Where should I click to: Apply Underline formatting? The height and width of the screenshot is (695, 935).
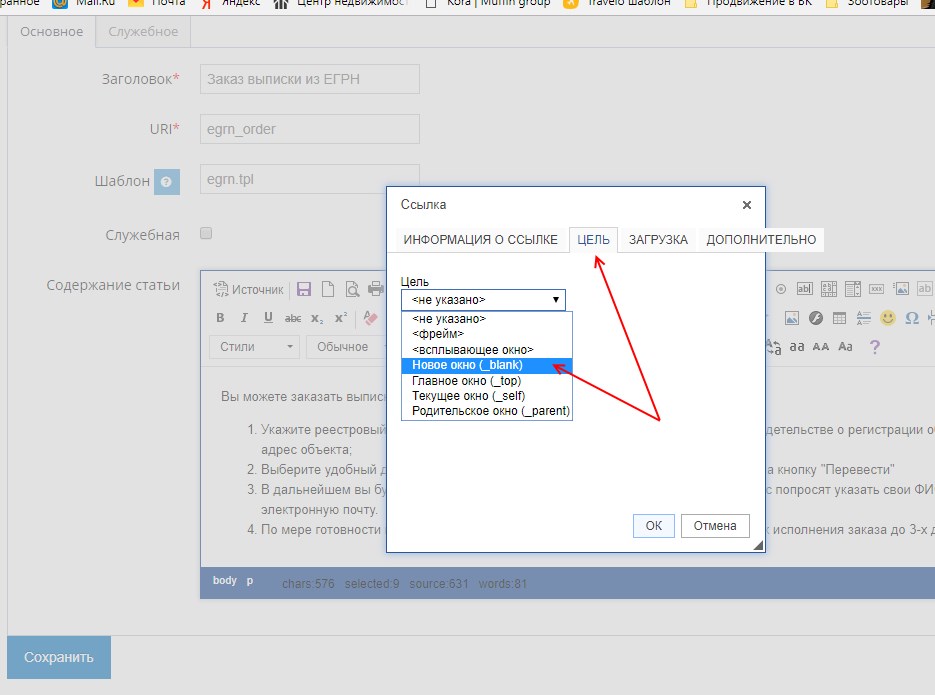[x=268, y=318]
